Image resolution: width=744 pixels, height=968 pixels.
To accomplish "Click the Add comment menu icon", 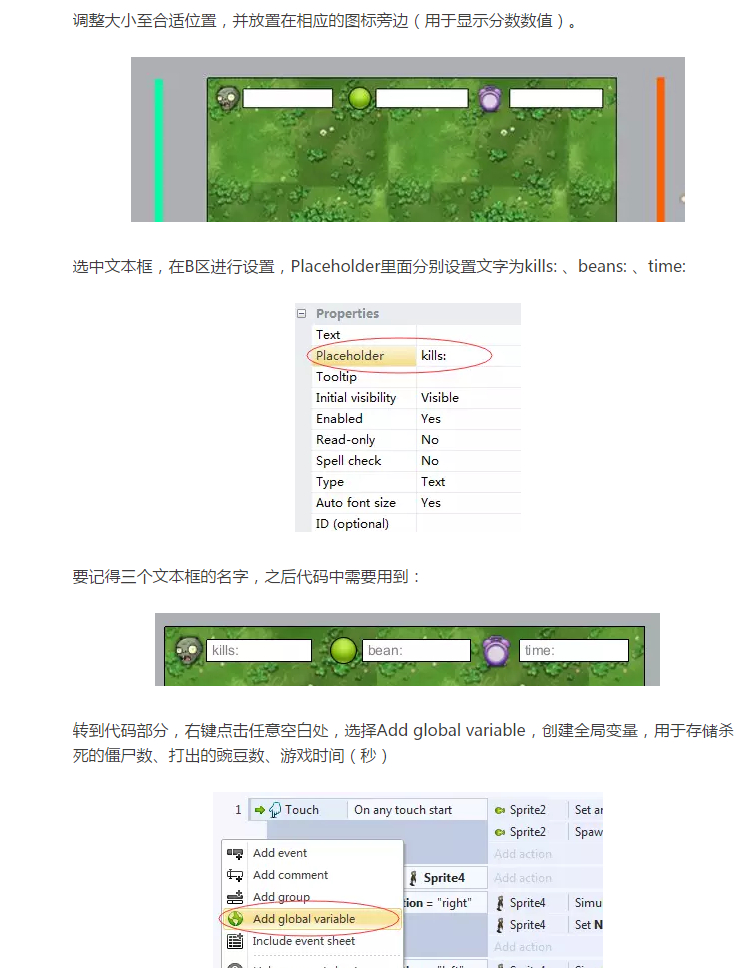I will click(235, 875).
